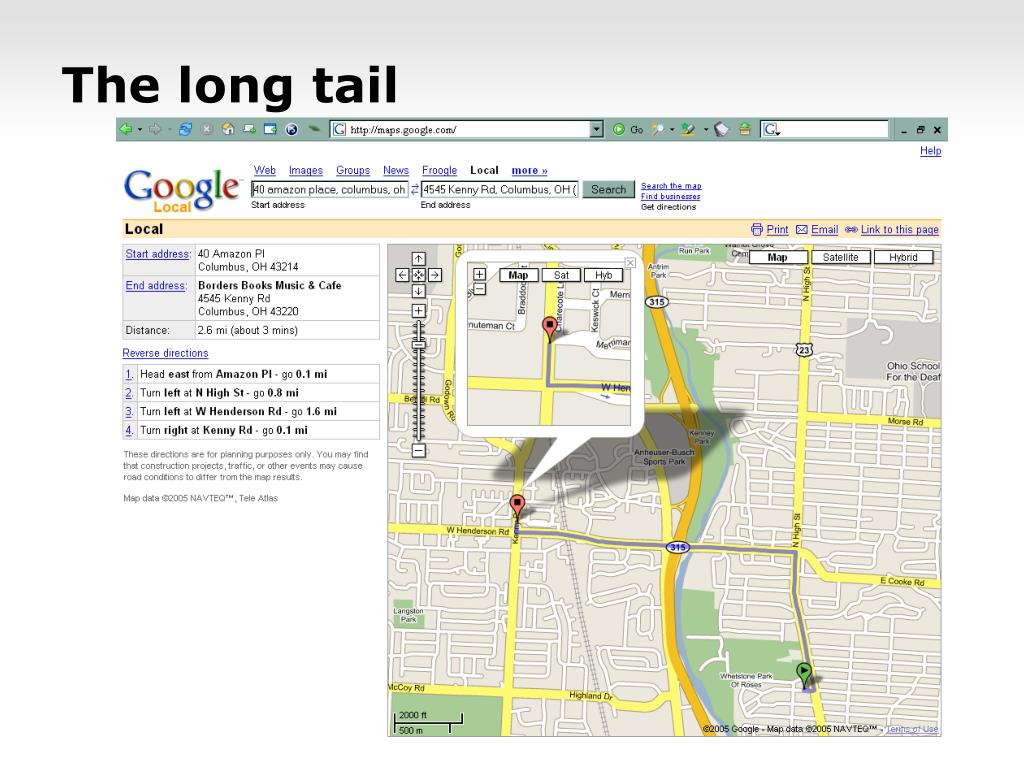Screen dimensions: 1024x768
Task: Click the browser Forward arrow
Action: (x=155, y=129)
